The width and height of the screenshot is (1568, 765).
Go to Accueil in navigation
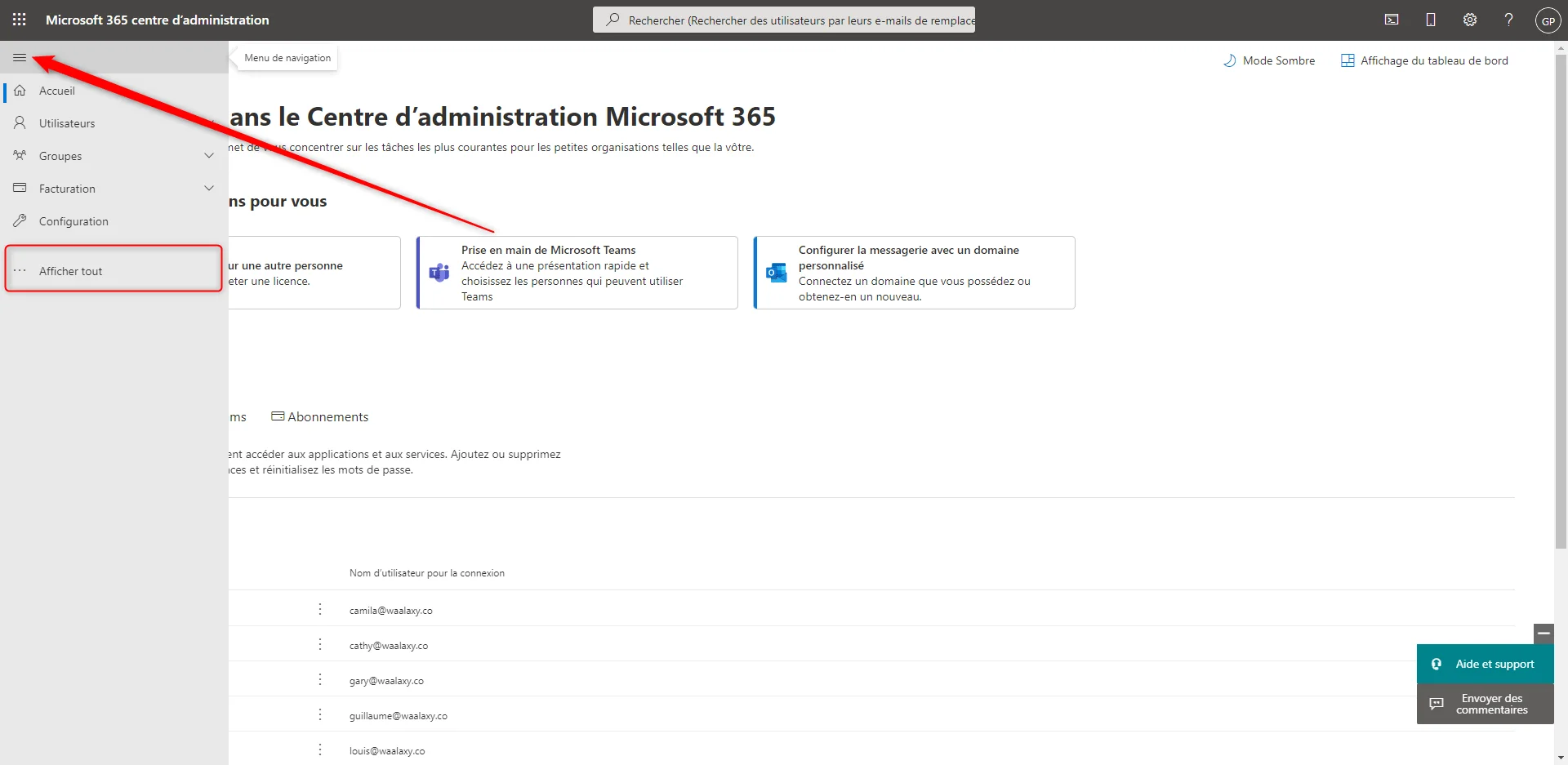tap(114, 91)
